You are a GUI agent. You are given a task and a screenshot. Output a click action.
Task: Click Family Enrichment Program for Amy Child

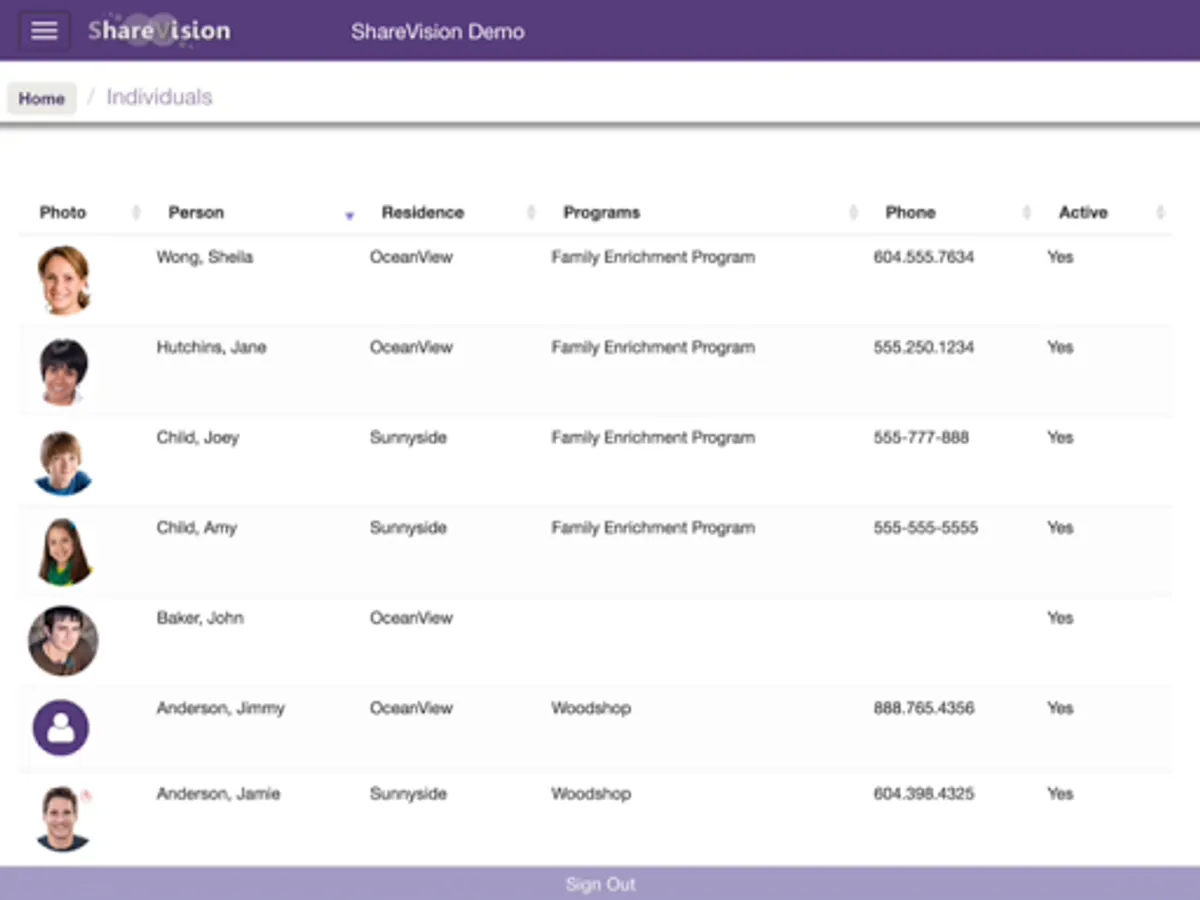(653, 527)
